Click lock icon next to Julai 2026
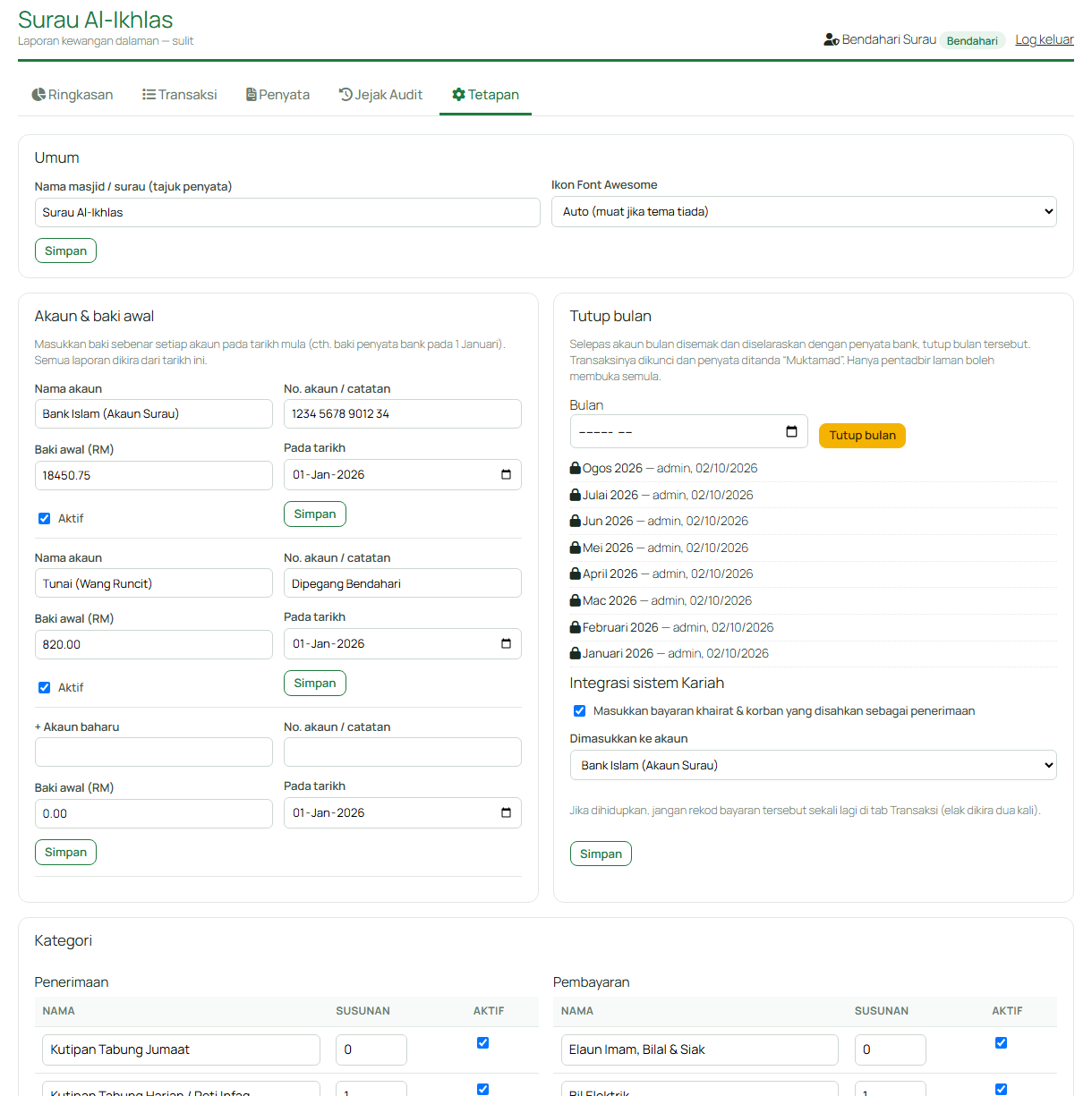The width and height of the screenshot is (1092, 1096). 576,495
